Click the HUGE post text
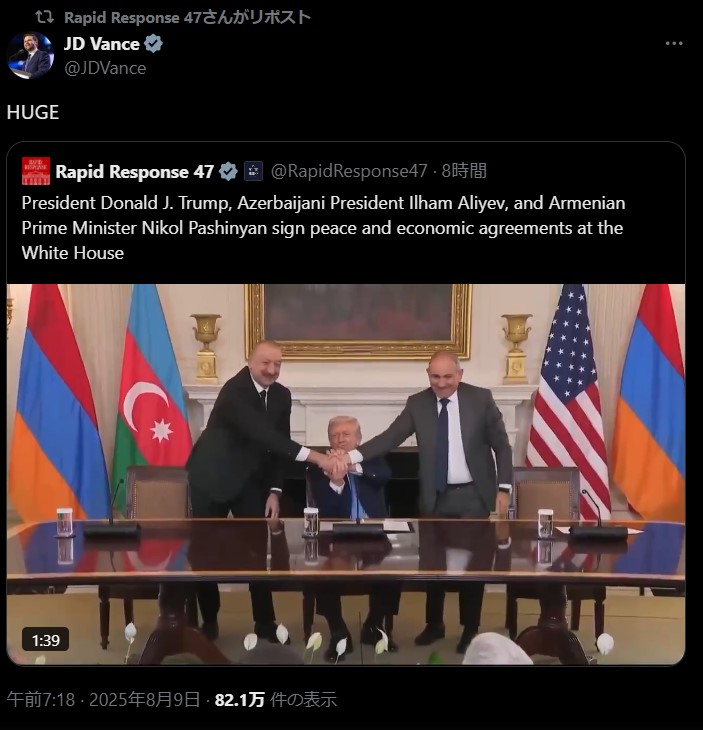Image resolution: width=703 pixels, height=730 pixels. coord(33,112)
